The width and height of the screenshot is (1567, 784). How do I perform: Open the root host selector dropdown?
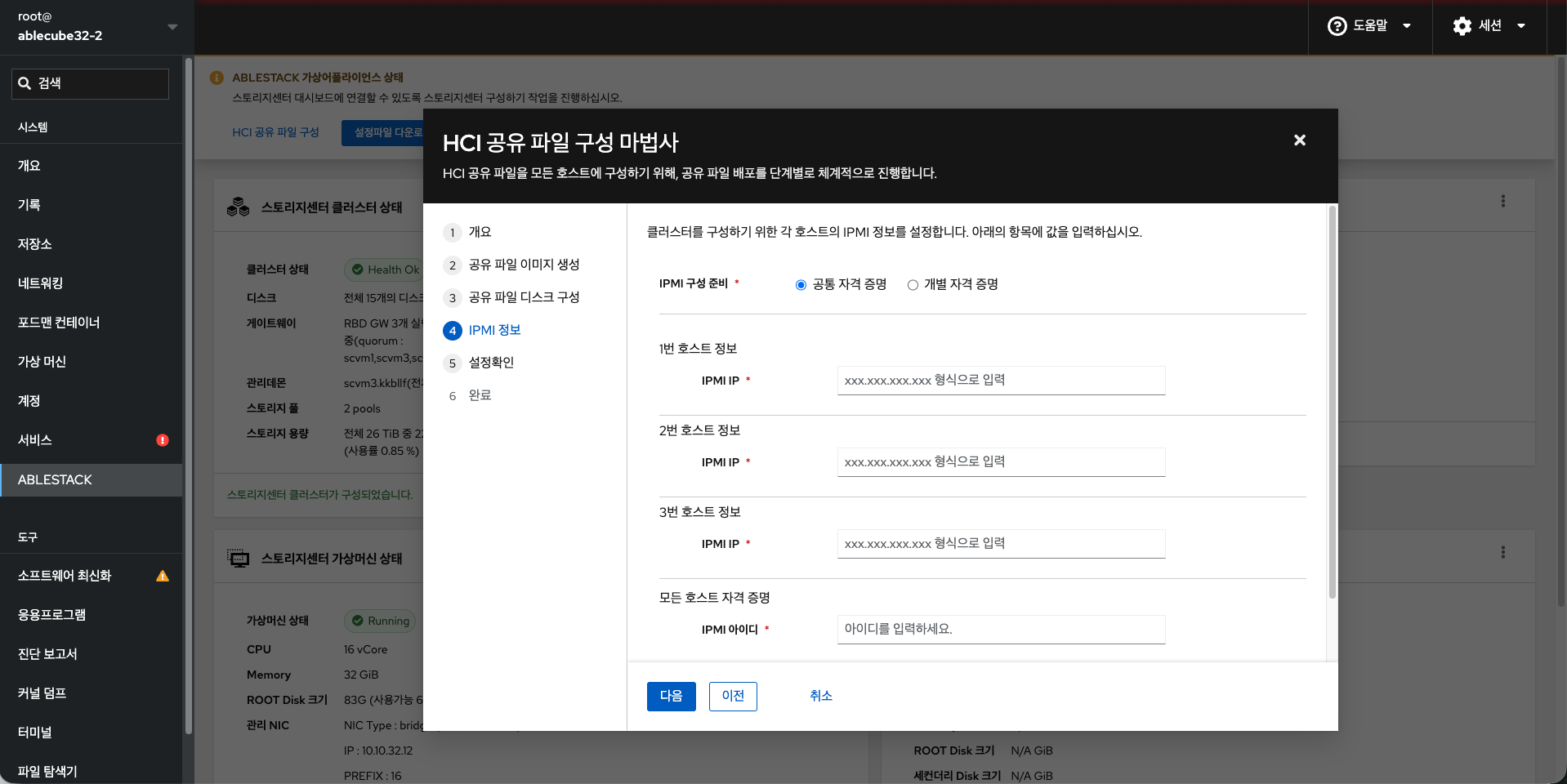click(172, 27)
